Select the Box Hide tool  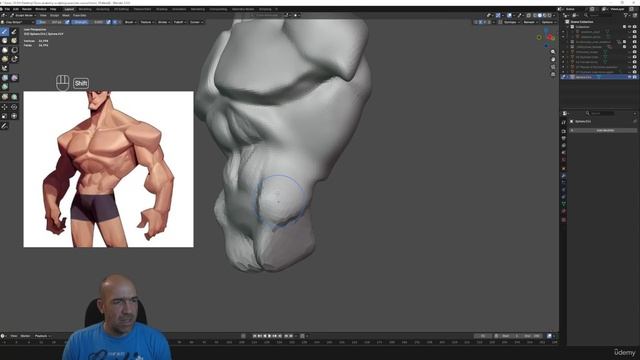pyautogui.click(x=14, y=50)
